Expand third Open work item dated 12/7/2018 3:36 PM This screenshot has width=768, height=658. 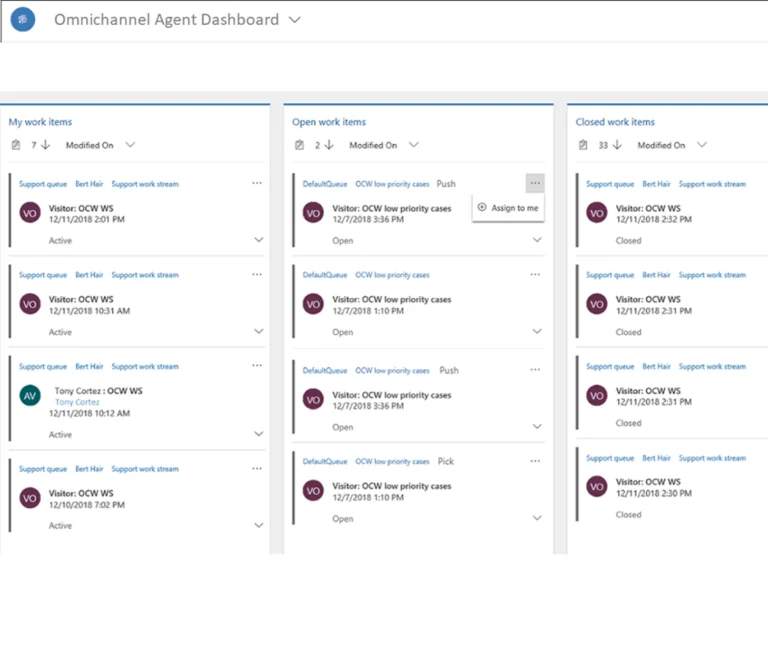[x=537, y=427]
